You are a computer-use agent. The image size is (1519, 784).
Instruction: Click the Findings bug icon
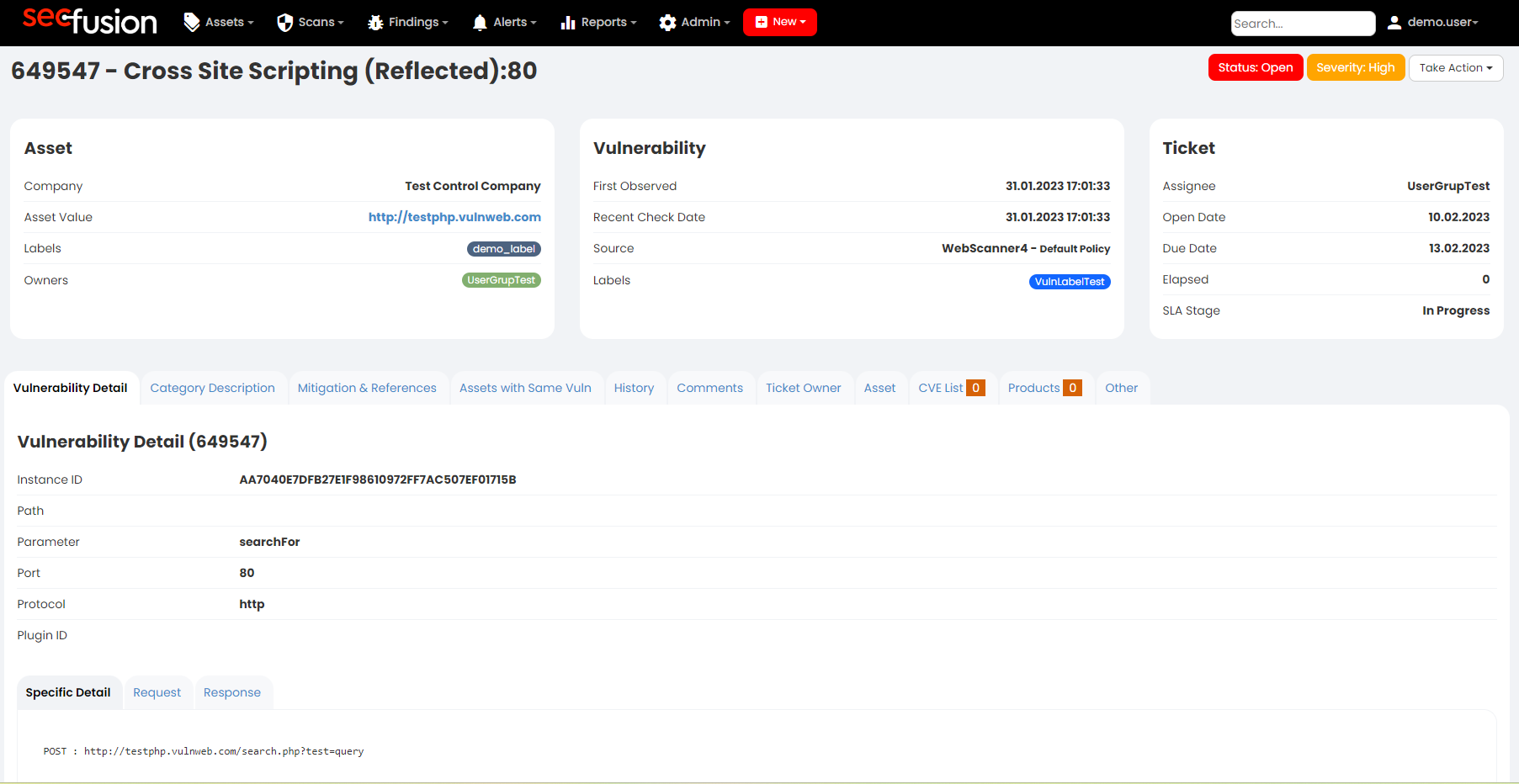[x=375, y=23]
